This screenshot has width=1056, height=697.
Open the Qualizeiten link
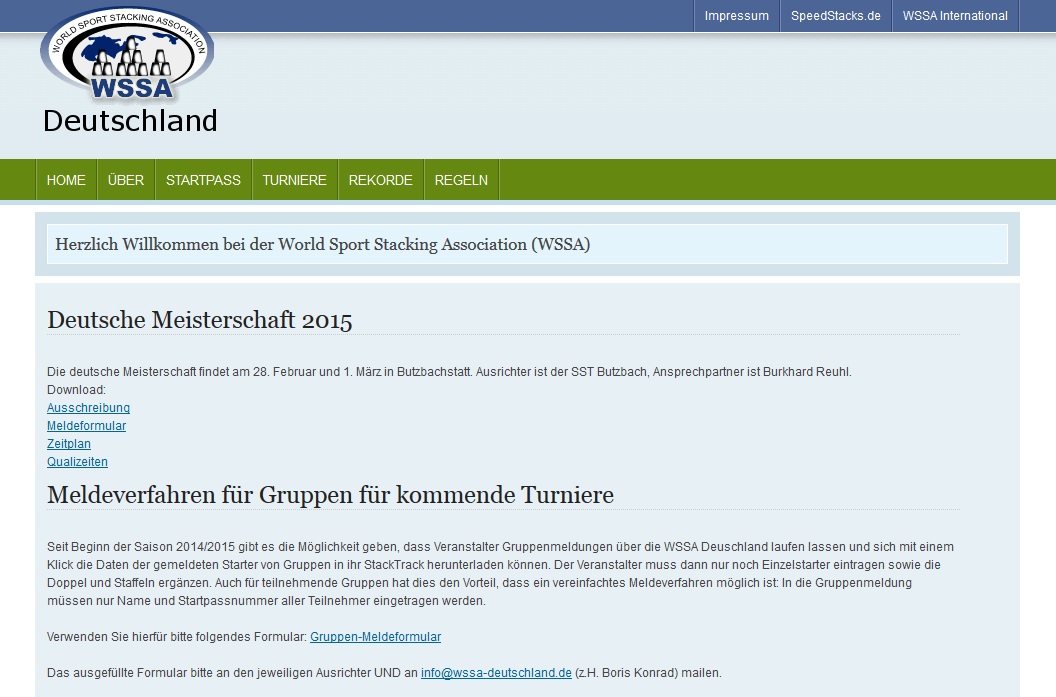(77, 462)
